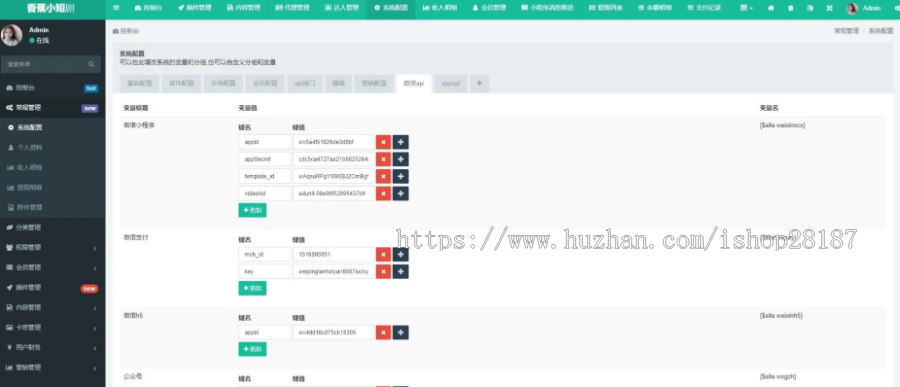The height and width of the screenshot is (387, 900).
Task: Expand 会员管理 in the sidebar
Action: point(52,268)
